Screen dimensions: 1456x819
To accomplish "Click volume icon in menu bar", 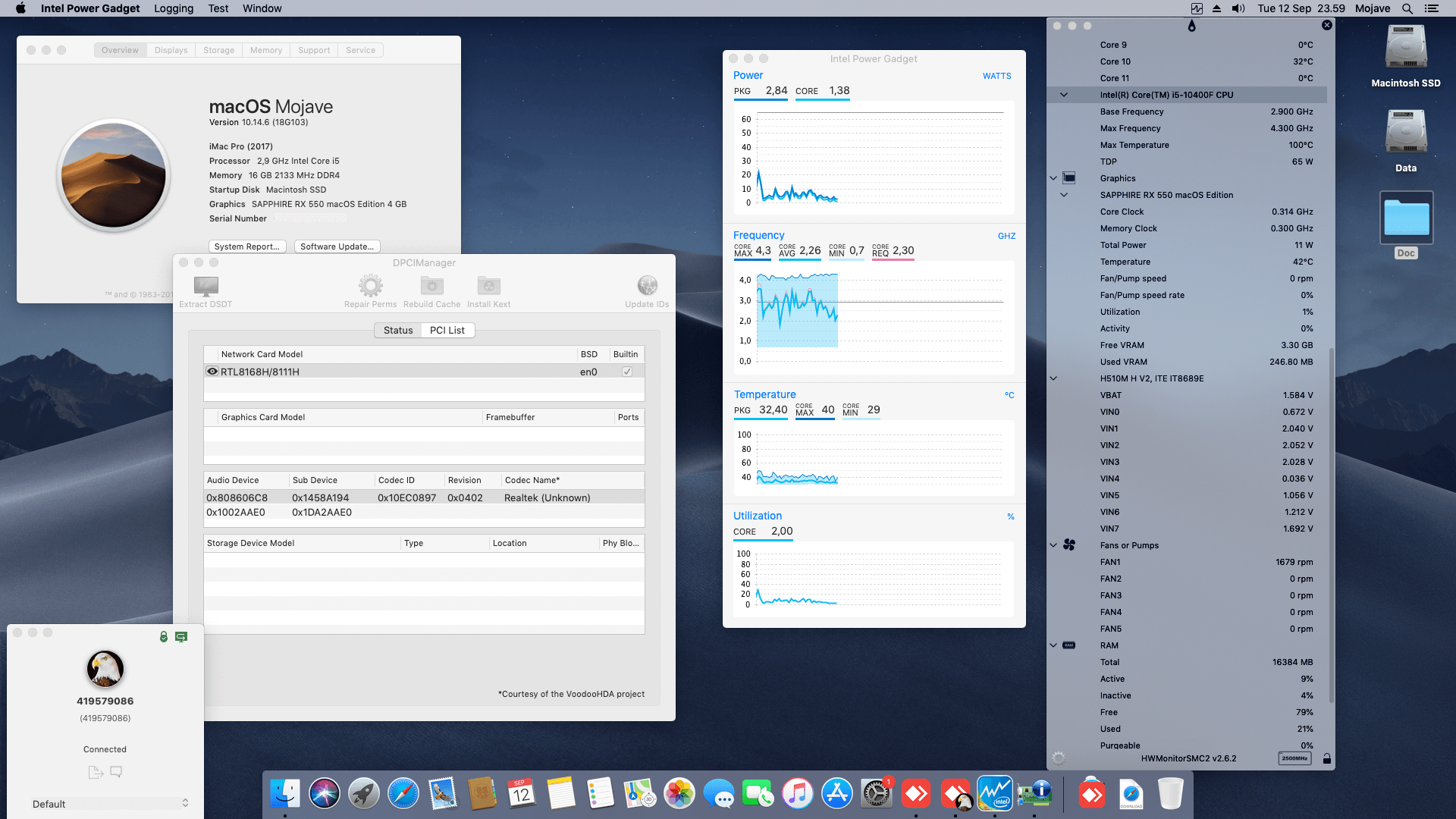I will point(1238,8).
